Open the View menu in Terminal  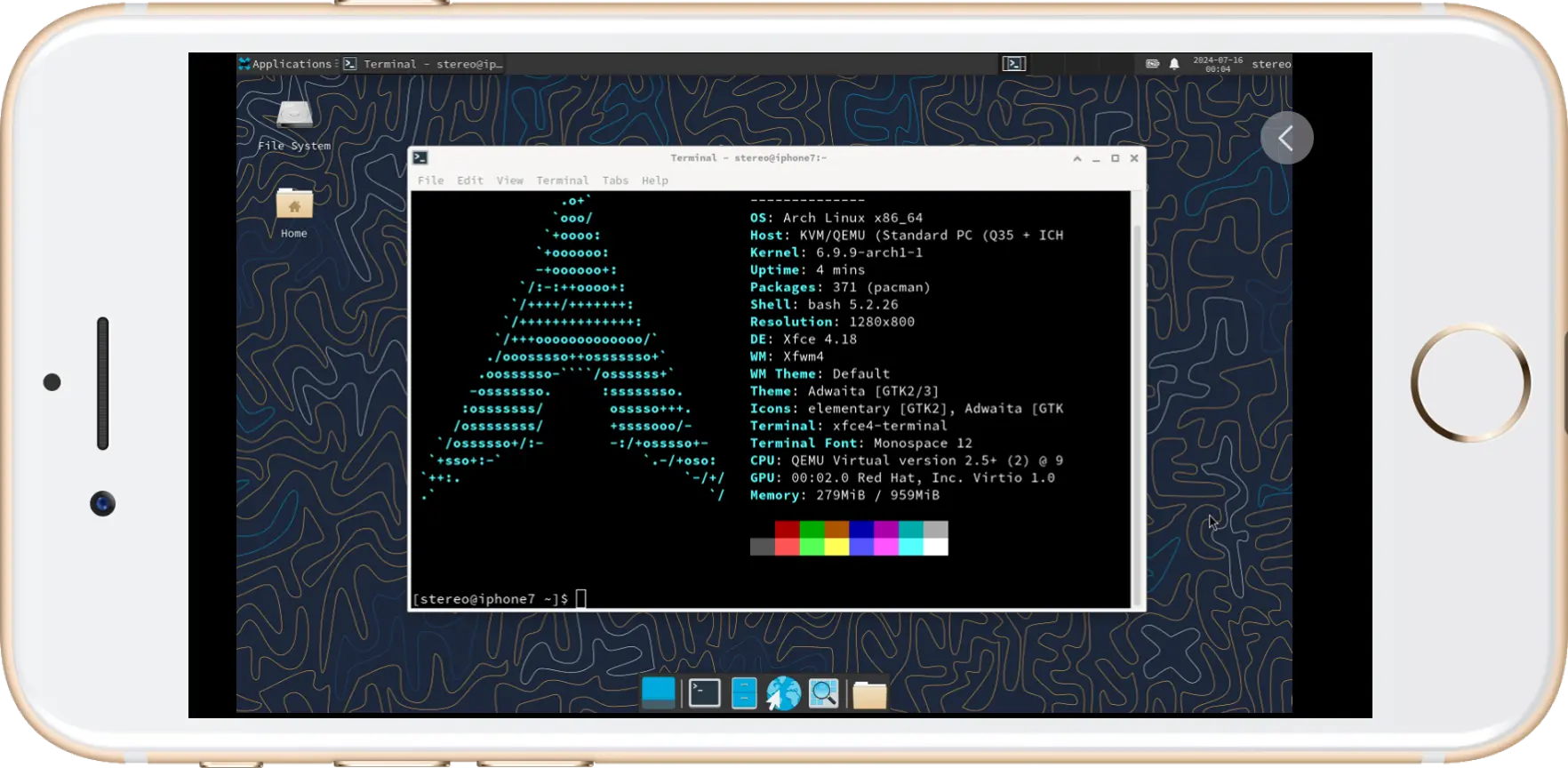click(509, 180)
